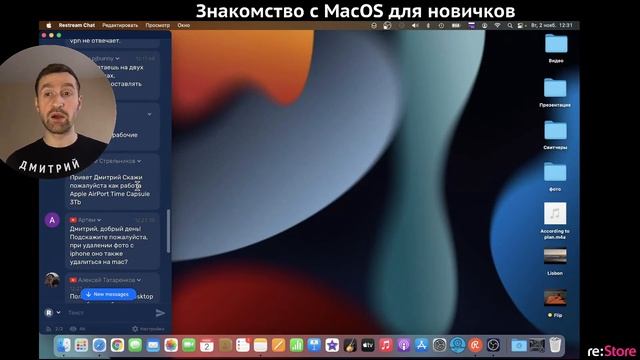Viewport: 640px width, 360px height.
Task: Expand options chevron next to Алексей Татаренков
Action: 139,280
